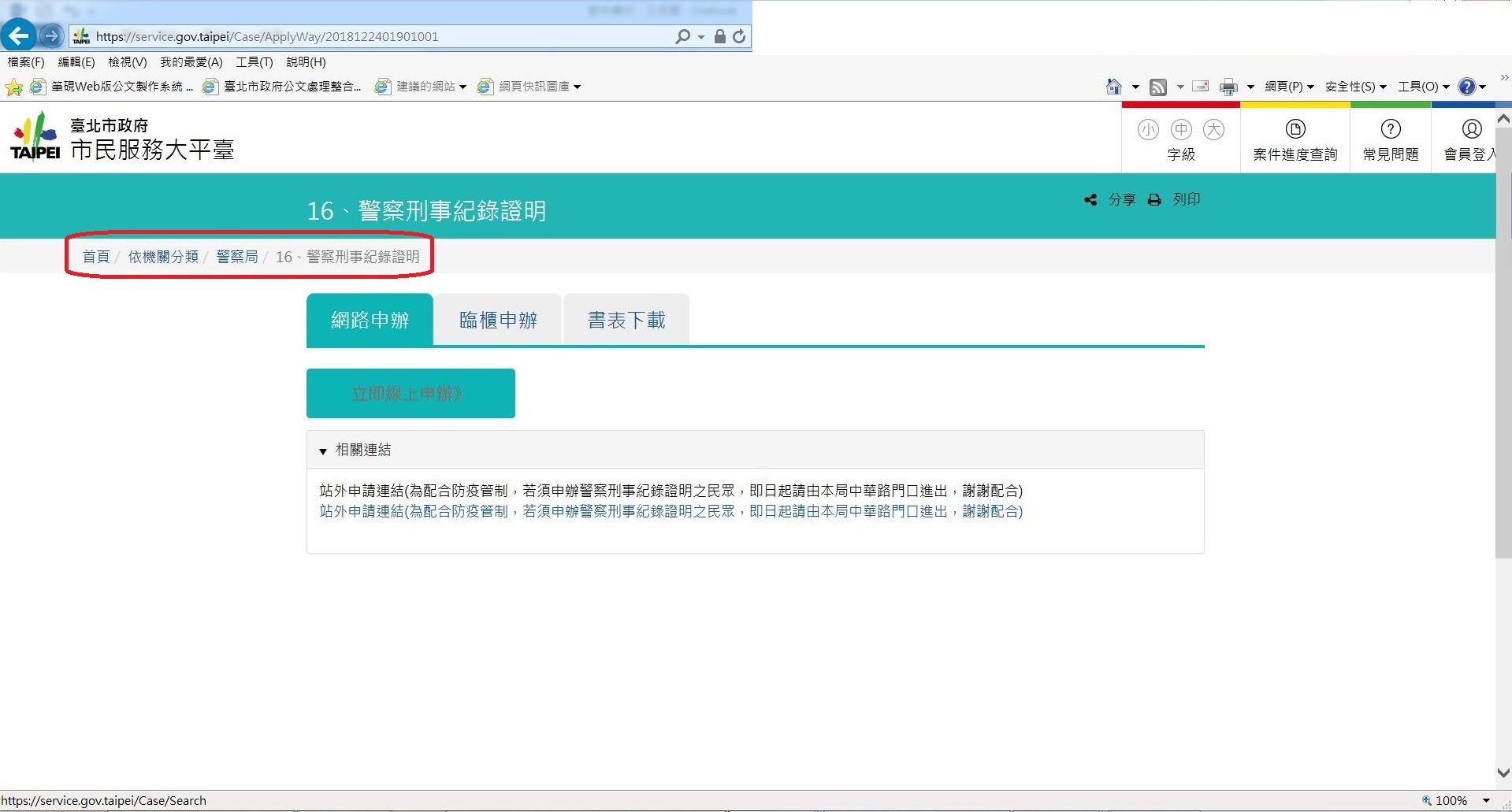The height and width of the screenshot is (812, 1512).
Task: Open 常見問題 FAQ question icon
Action: click(1391, 129)
